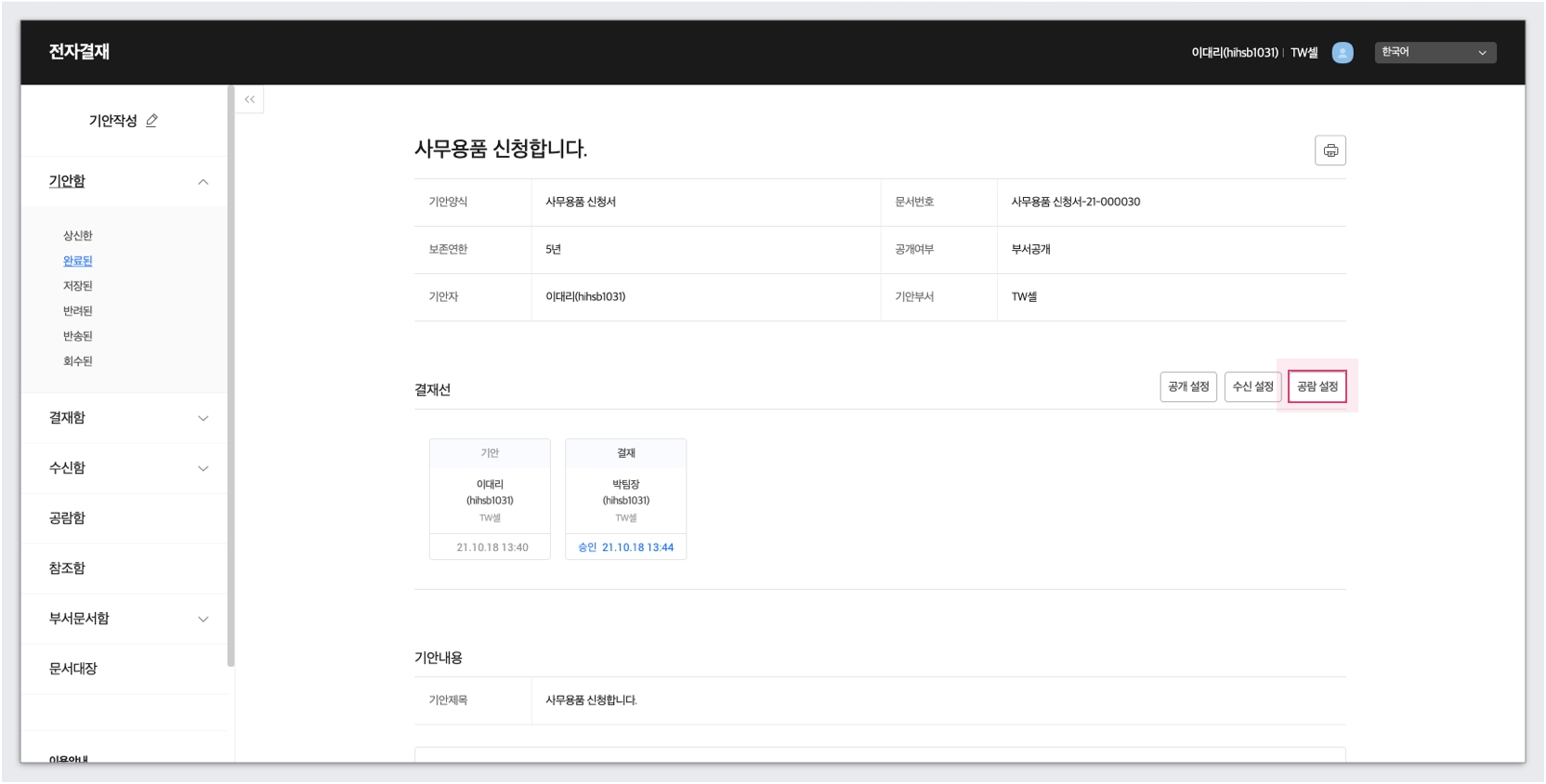The height and width of the screenshot is (784, 1546).
Task: Collapse sidebar with double-chevron icon
Action: coord(249,99)
